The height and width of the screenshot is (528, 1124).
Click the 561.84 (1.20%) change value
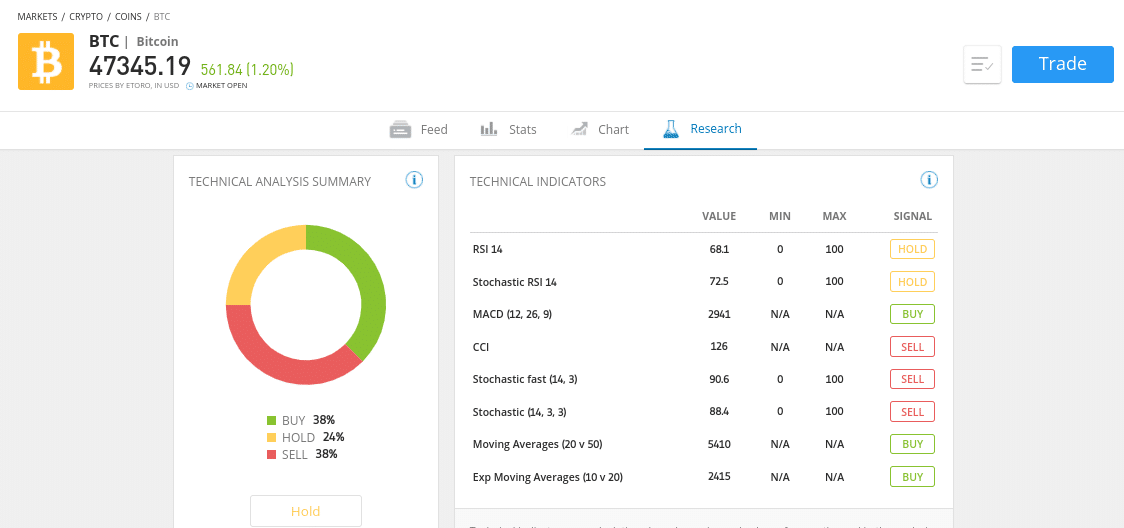247,69
